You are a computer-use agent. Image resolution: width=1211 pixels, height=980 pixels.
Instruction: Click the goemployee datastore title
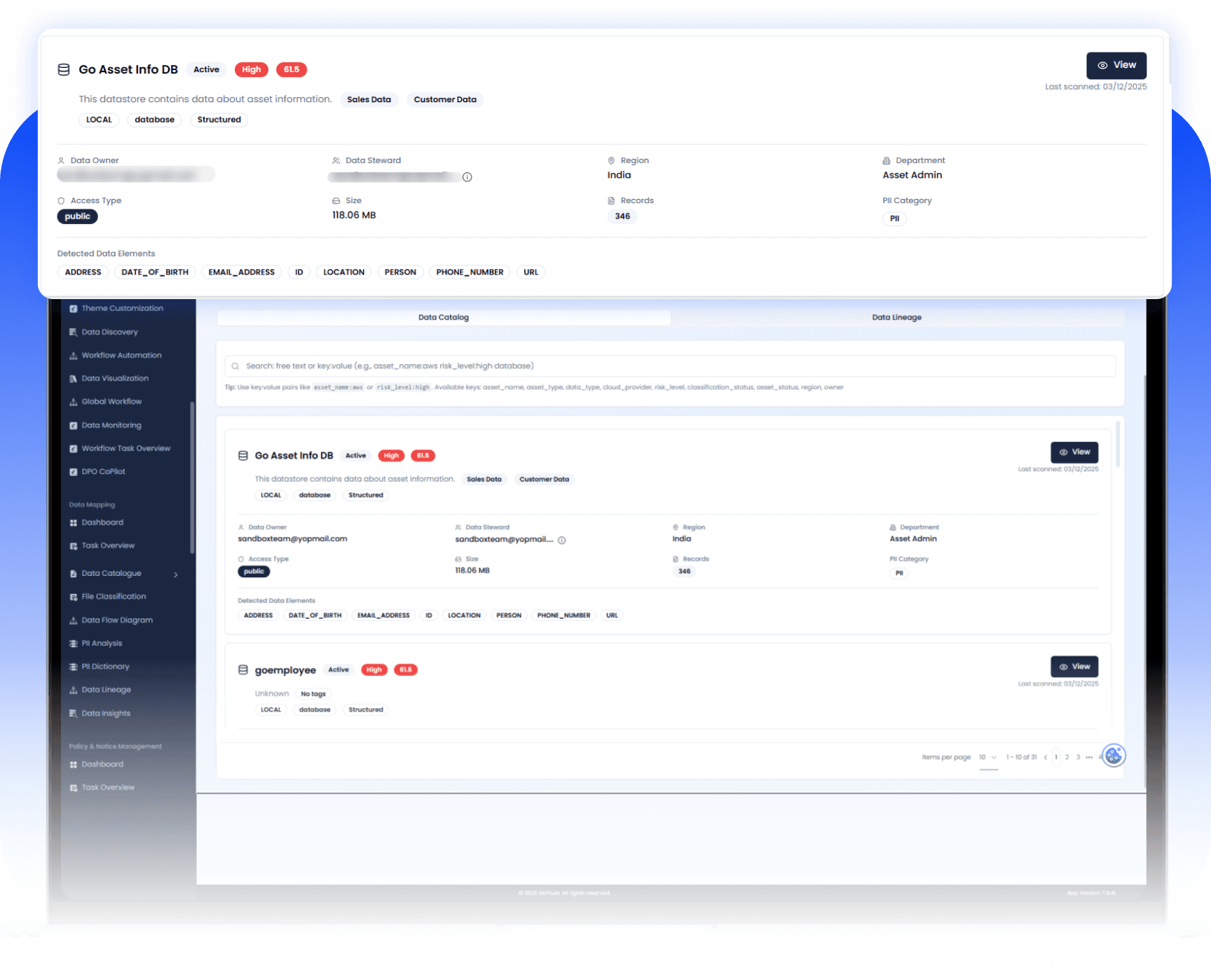[285, 670]
